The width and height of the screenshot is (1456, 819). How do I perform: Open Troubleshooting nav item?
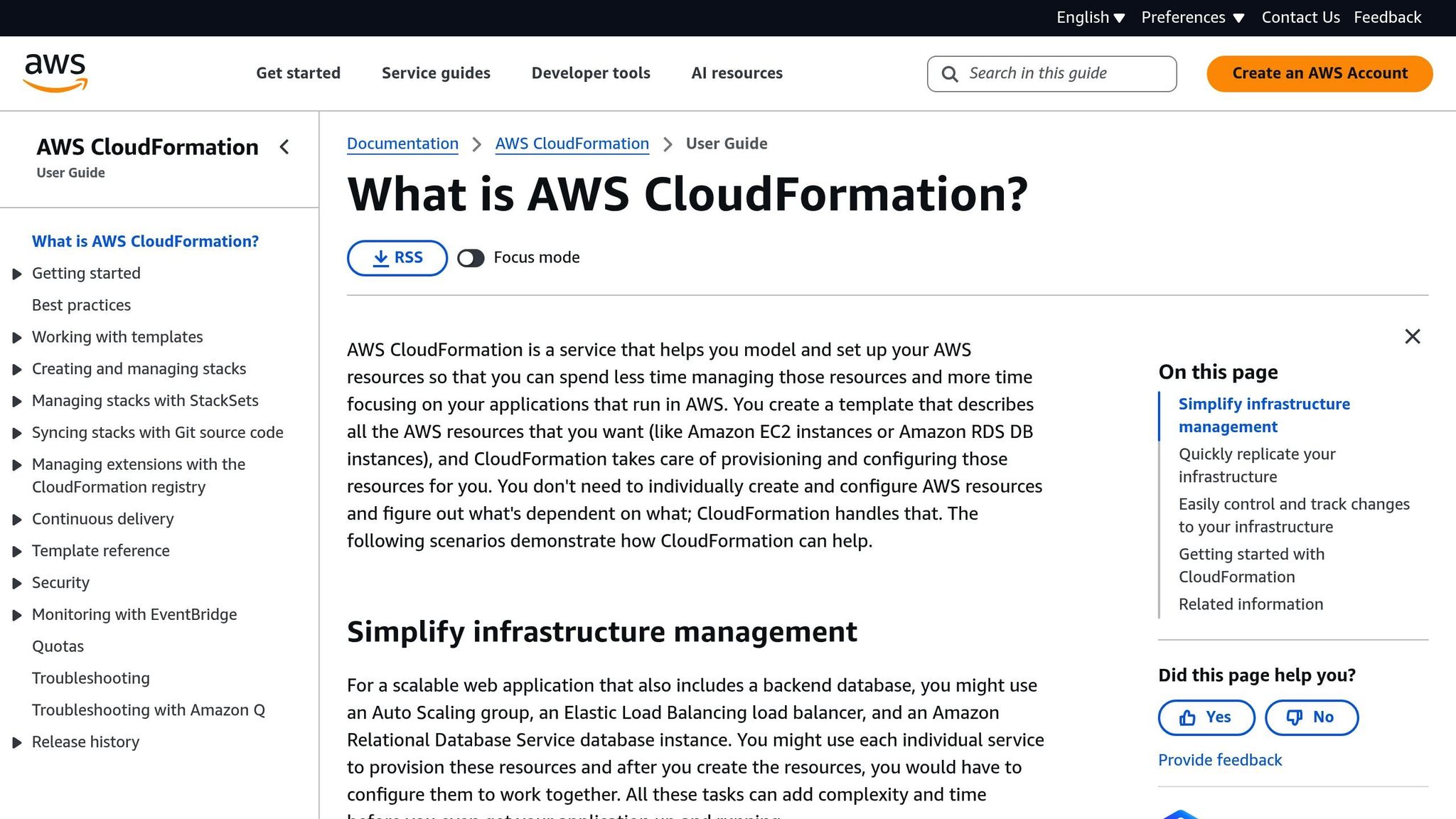(x=90, y=678)
